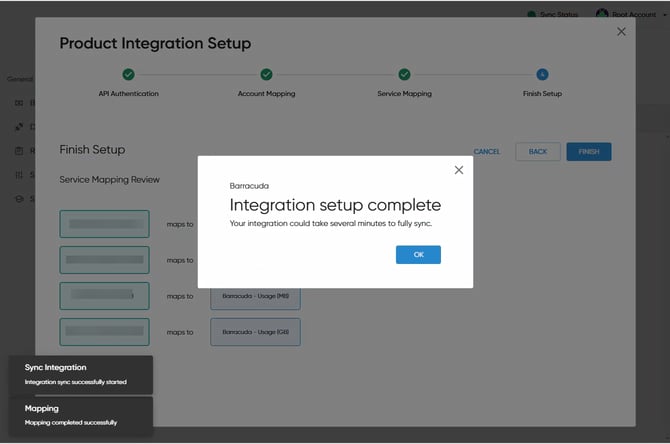The image size is (670, 444).
Task: Open Sync Status indicator in header
Action: (552, 15)
